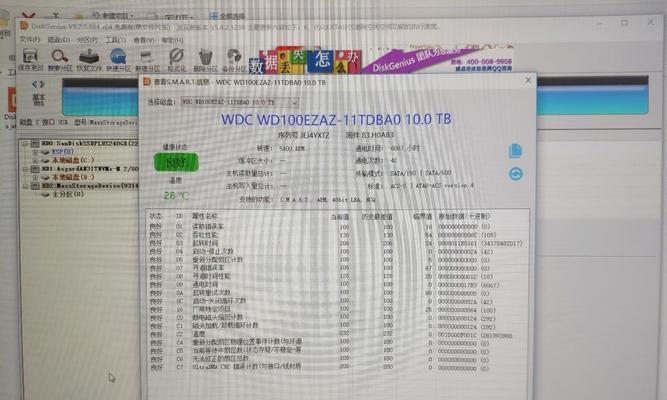The height and width of the screenshot is (400, 667).
Task: Click the Delete Partition (删除分区) trash icon
Action: [205, 60]
